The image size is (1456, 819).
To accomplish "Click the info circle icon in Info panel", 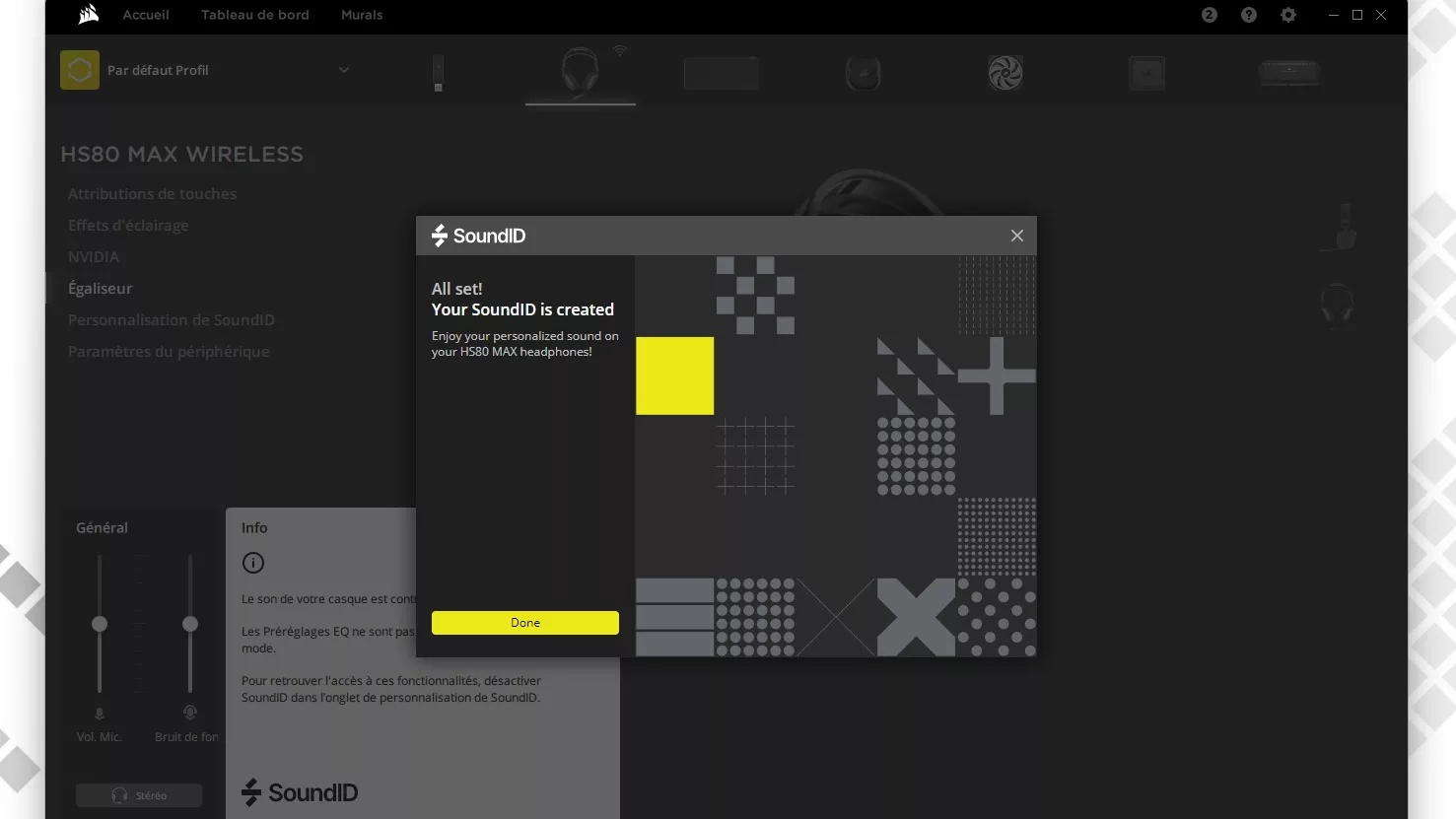I will pos(253,563).
